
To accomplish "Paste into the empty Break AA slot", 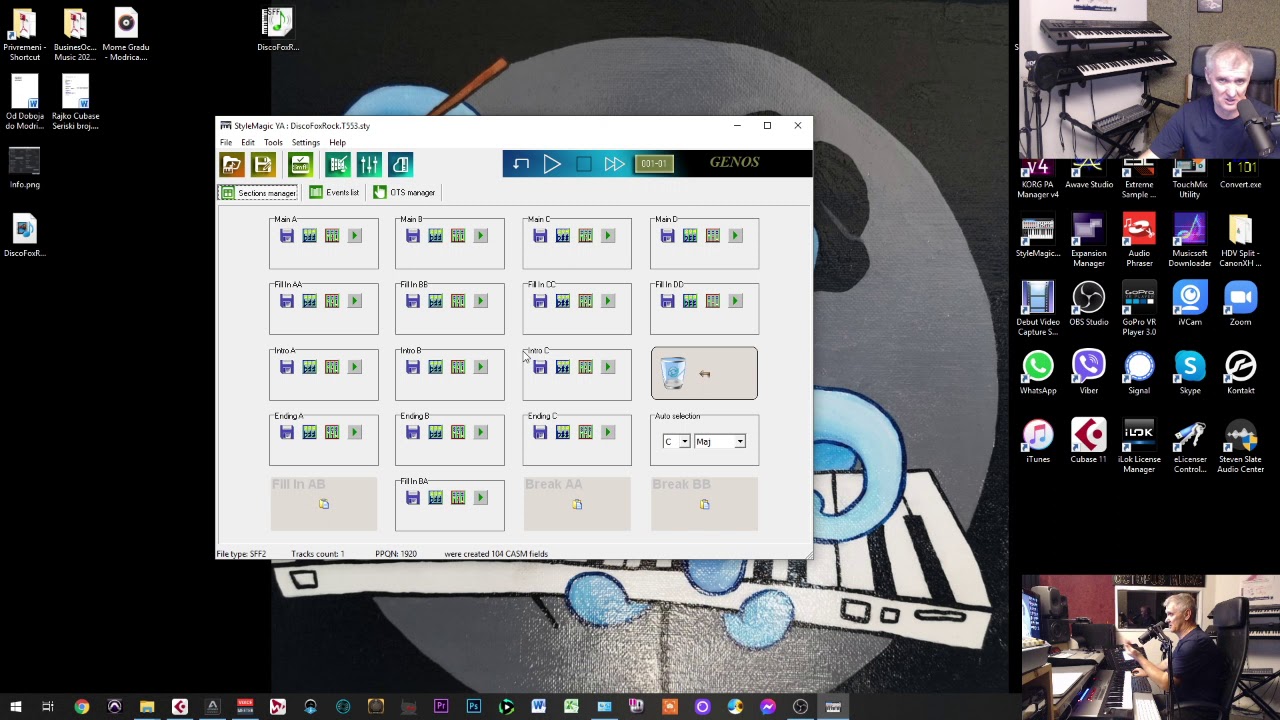I will coord(577,504).
